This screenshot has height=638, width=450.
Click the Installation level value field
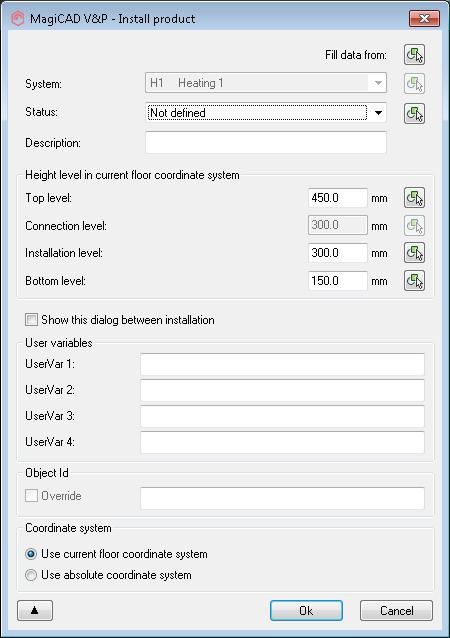(338, 253)
